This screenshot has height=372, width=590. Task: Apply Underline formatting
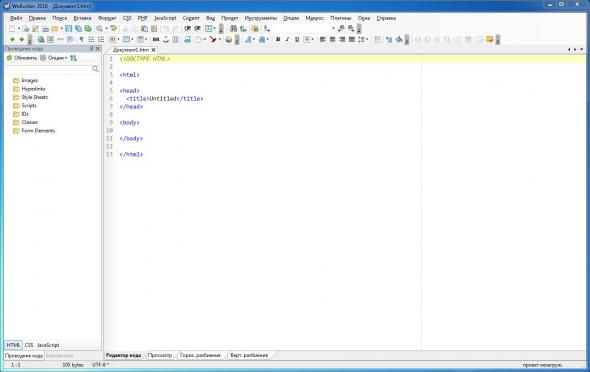[x=297, y=39]
